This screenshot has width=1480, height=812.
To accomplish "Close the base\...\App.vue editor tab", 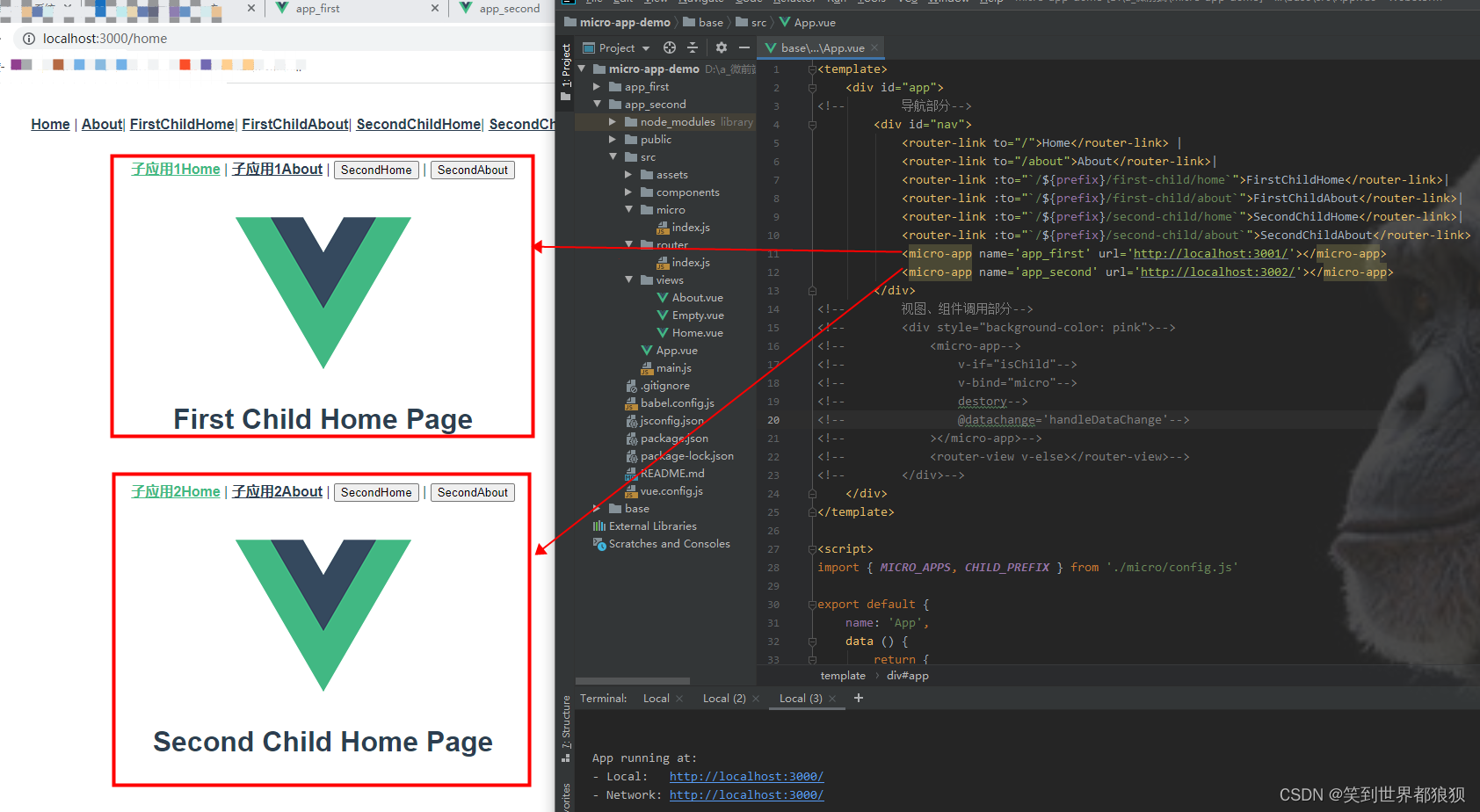I will point(874,48).
